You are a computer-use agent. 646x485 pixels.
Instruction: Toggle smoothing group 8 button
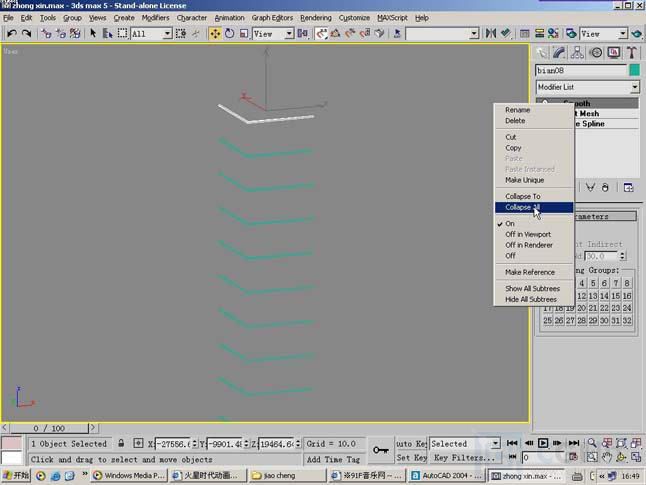[627, 284]
